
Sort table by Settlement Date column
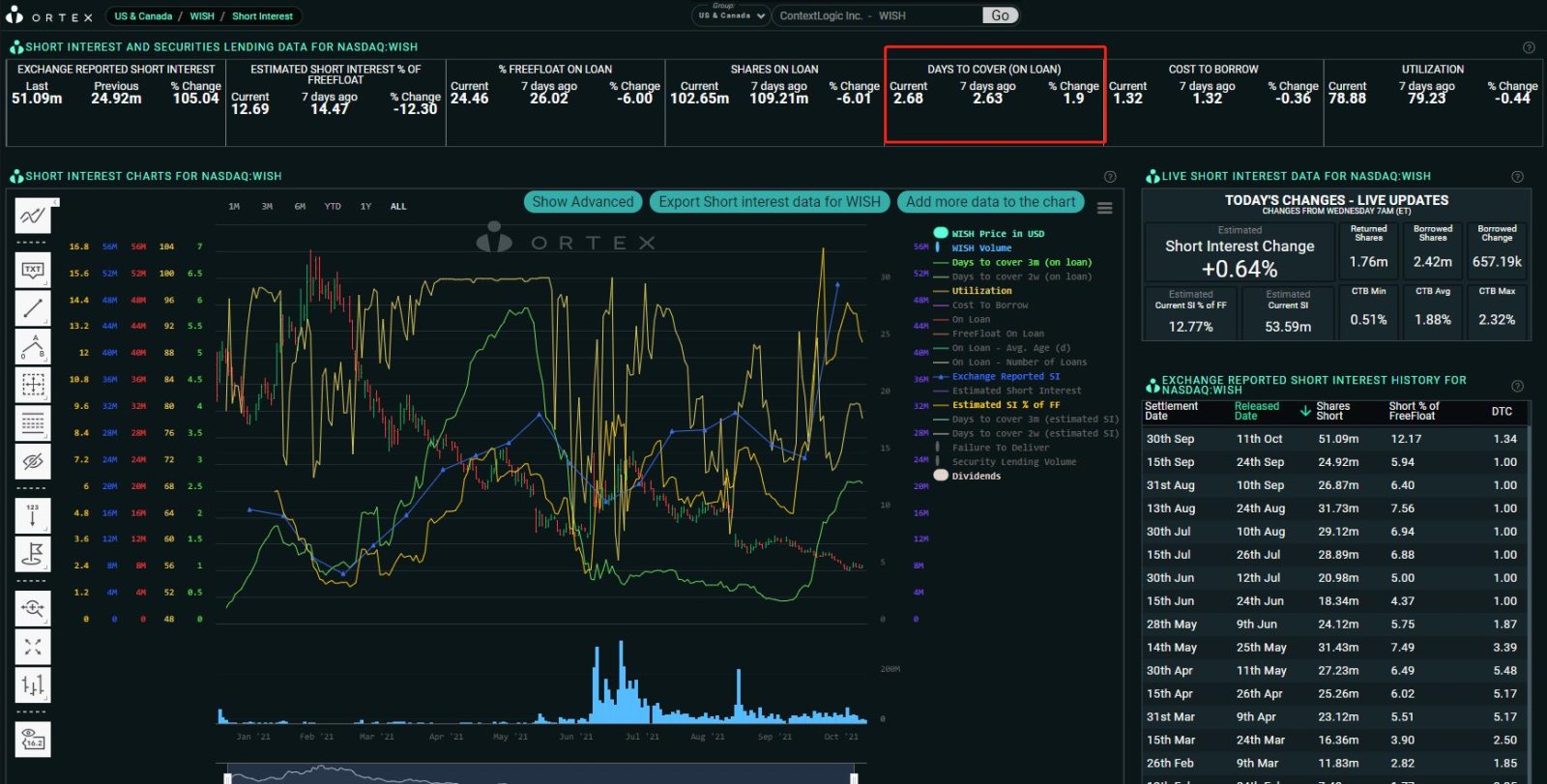click(1171, 411)
